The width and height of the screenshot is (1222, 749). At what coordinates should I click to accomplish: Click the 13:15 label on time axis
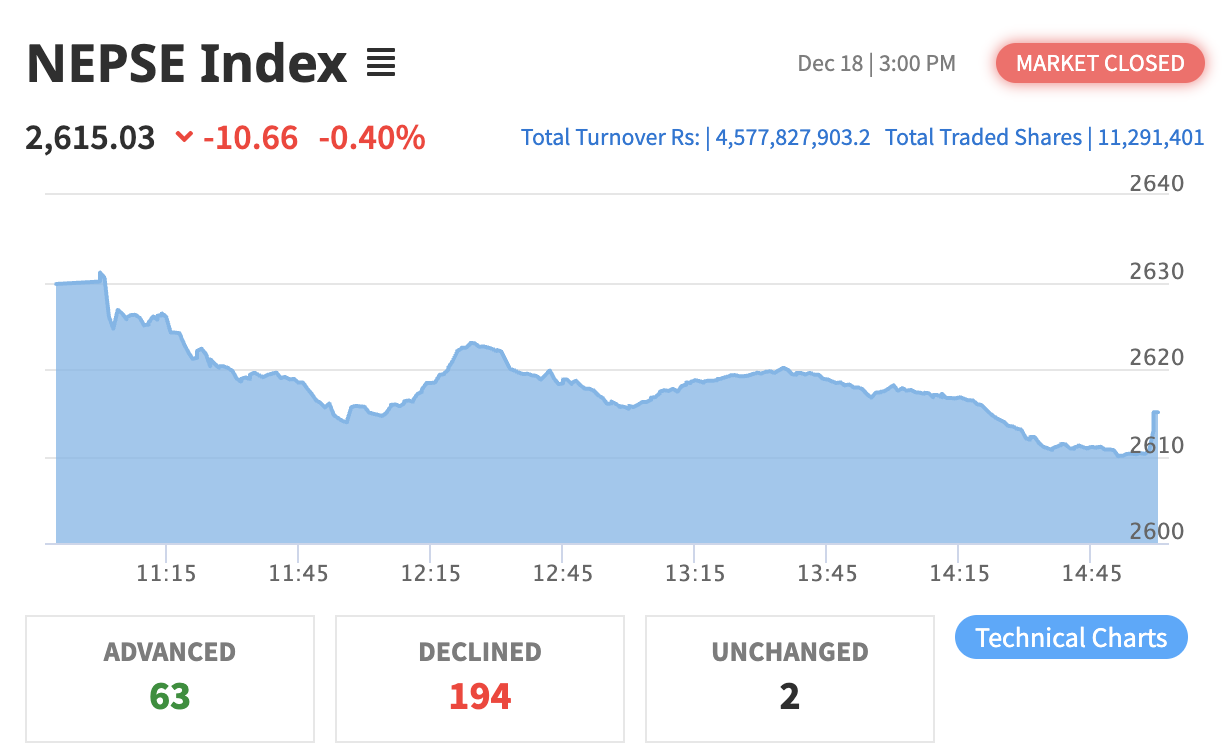coord(695,574)
